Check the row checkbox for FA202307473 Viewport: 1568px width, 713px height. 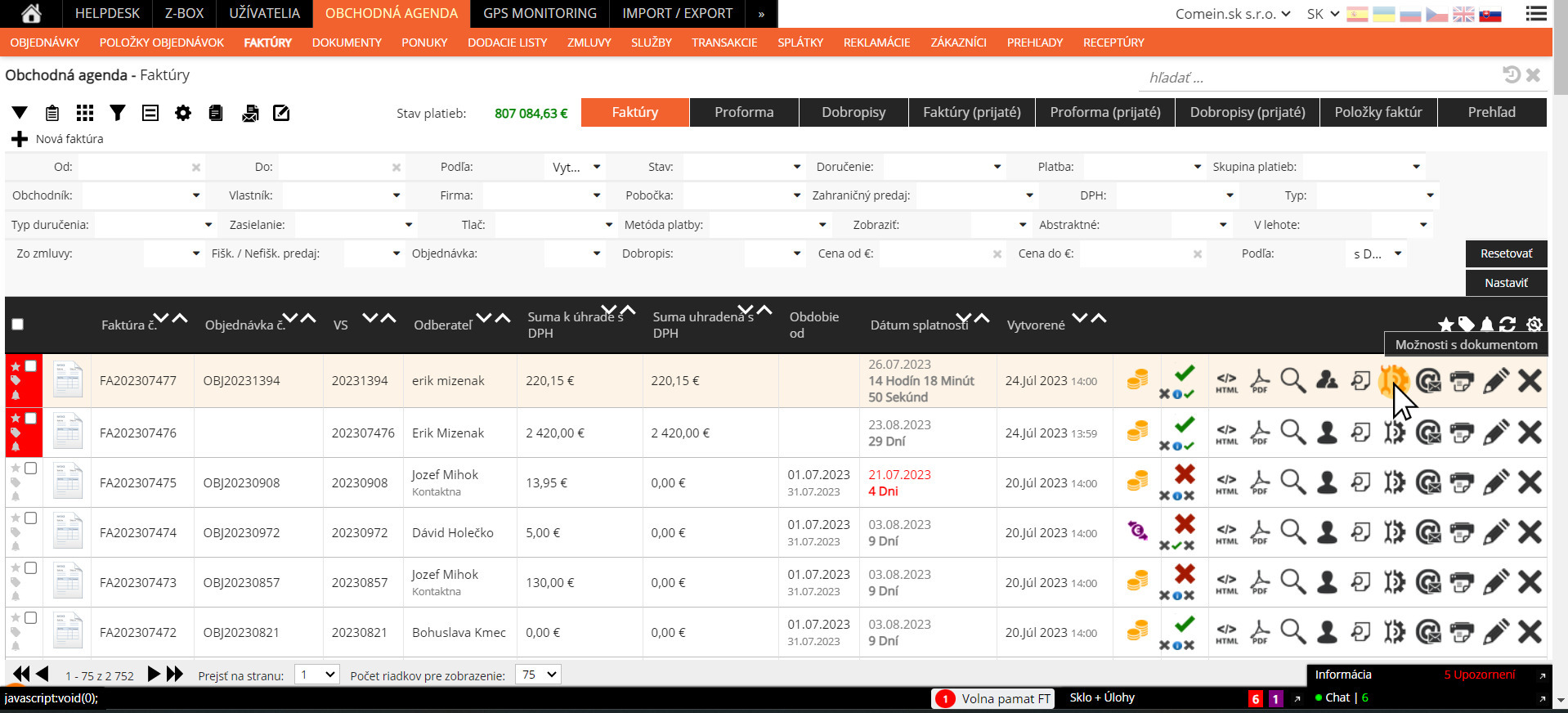click(x=30, y=567)
